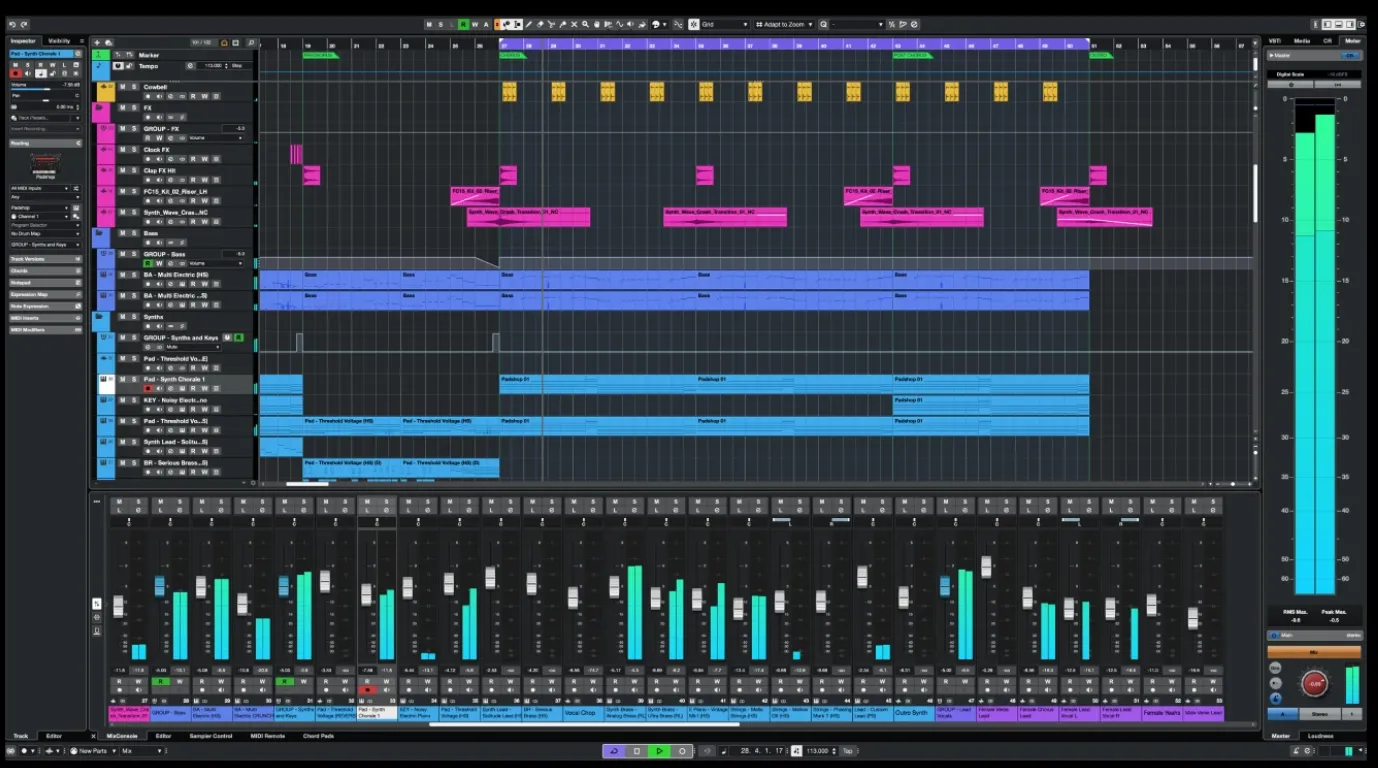Select the Erase tool in toolbar
The width and height of the screenshot is (1378, 768).
coord(540,24)
